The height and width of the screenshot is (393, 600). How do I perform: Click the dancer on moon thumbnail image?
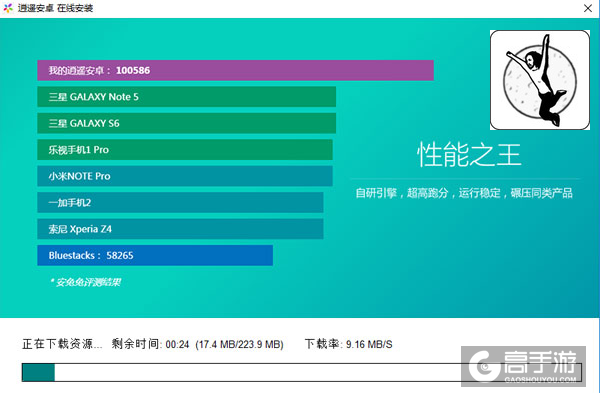pos(540,80)
